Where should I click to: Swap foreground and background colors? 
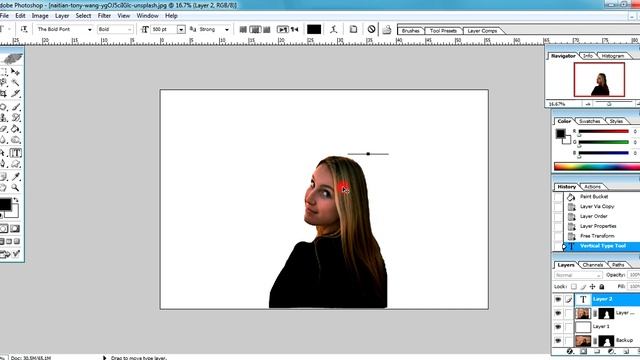(x=16, y=200)
